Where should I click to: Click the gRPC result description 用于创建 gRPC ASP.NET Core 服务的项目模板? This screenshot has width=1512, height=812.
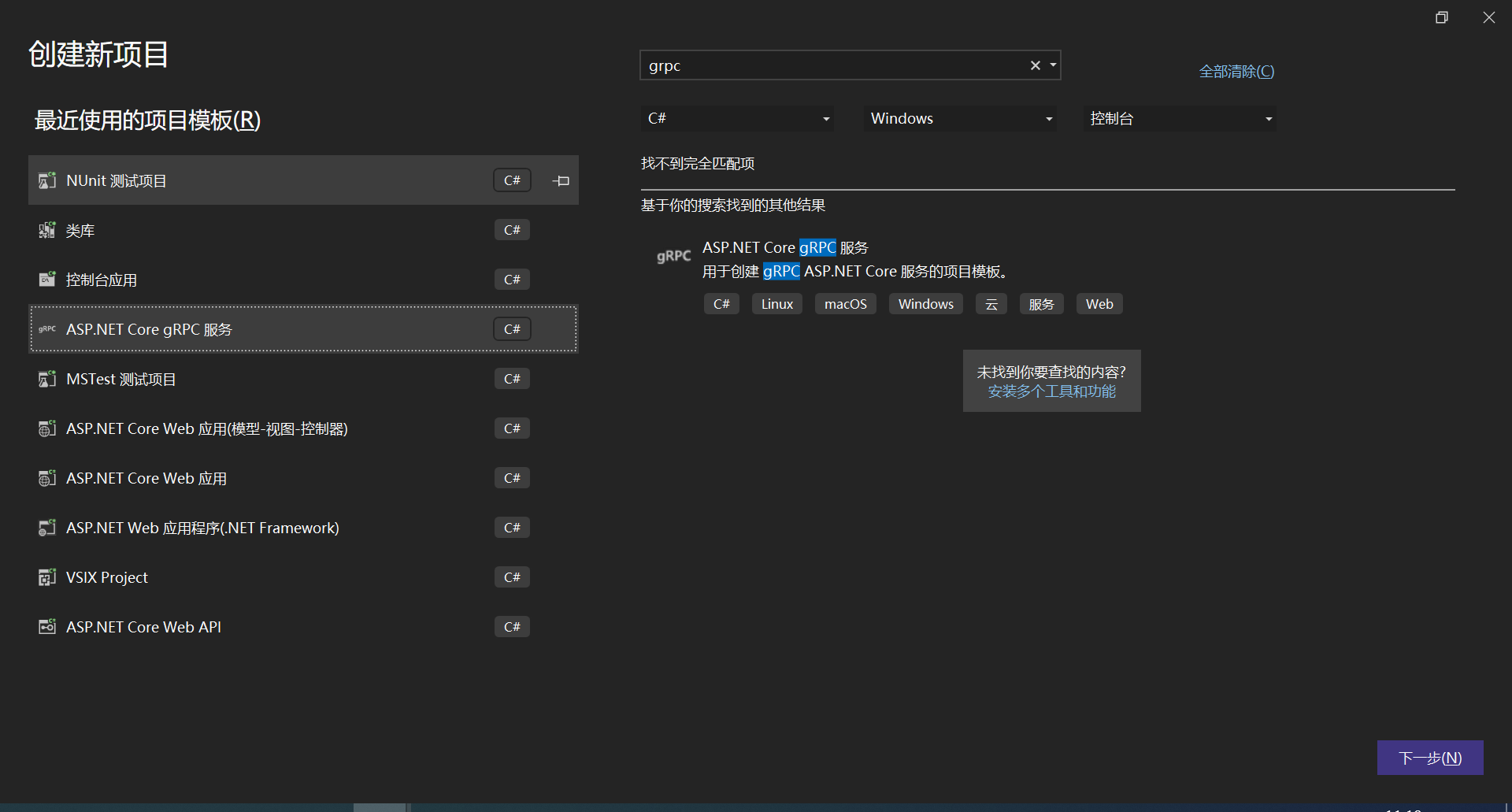pyautogui.click(x=855, y=272)
